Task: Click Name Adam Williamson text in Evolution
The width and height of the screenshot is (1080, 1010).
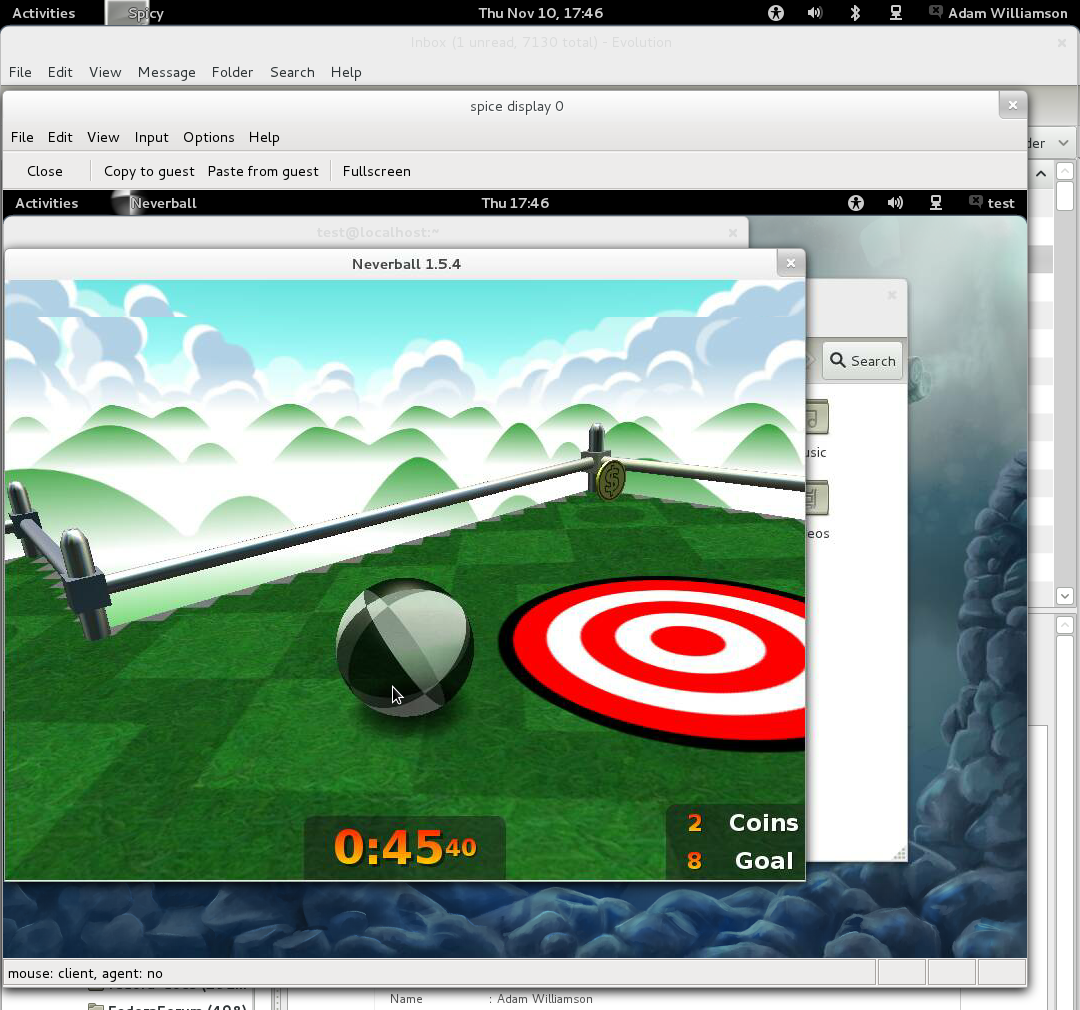Action: (491, 999)
